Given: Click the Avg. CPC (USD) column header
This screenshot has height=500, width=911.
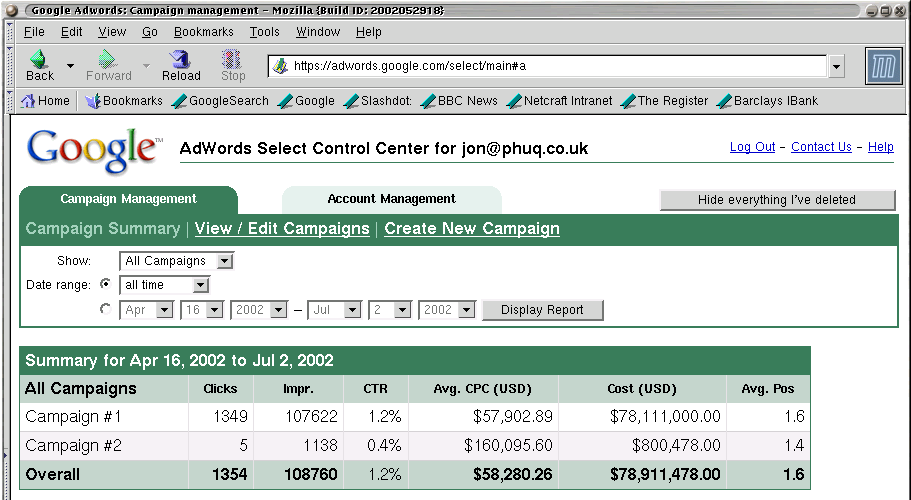Looking at the screenshot, I should pos(483,389).
